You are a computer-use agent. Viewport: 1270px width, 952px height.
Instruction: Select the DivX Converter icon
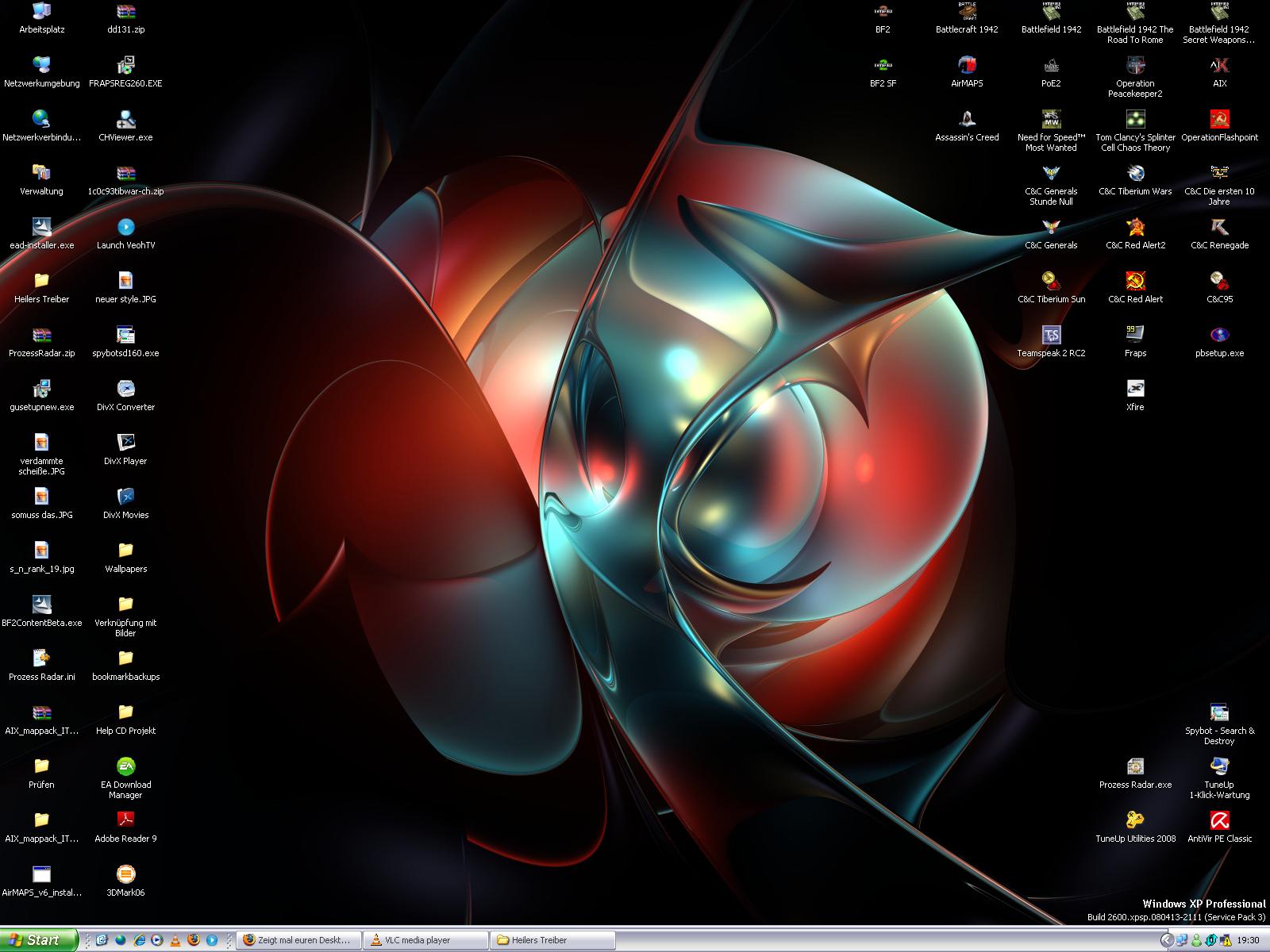(x=125, y=390)
